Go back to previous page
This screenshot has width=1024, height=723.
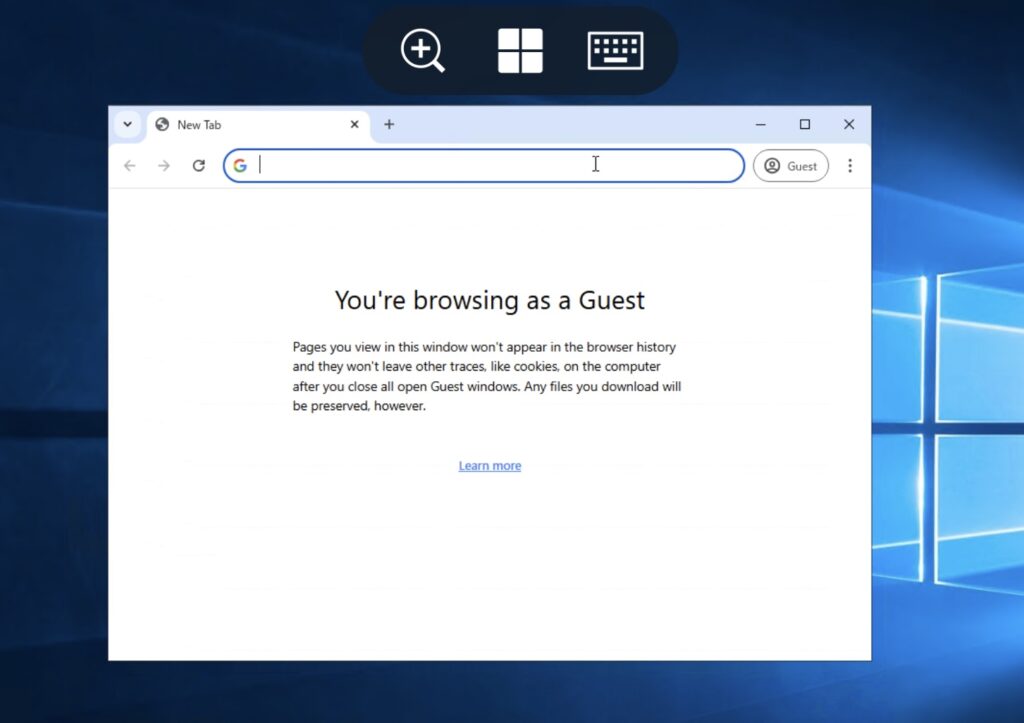coord(130,166)
